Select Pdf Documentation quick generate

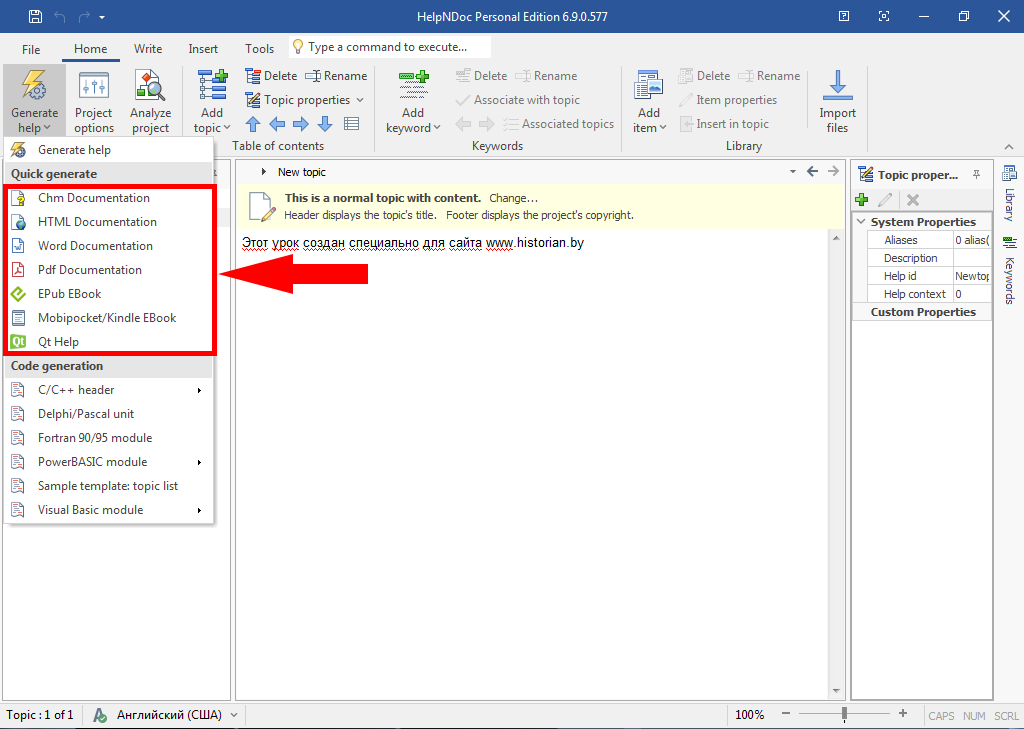click(108, 270)
